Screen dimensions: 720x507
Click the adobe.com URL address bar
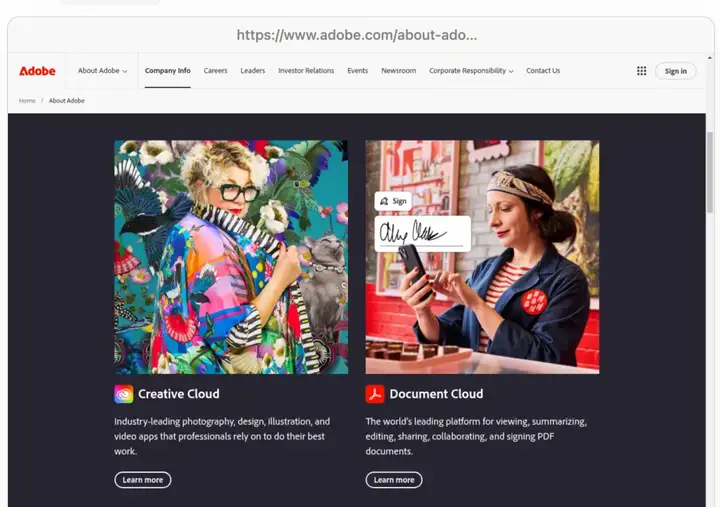pos(357,35)
